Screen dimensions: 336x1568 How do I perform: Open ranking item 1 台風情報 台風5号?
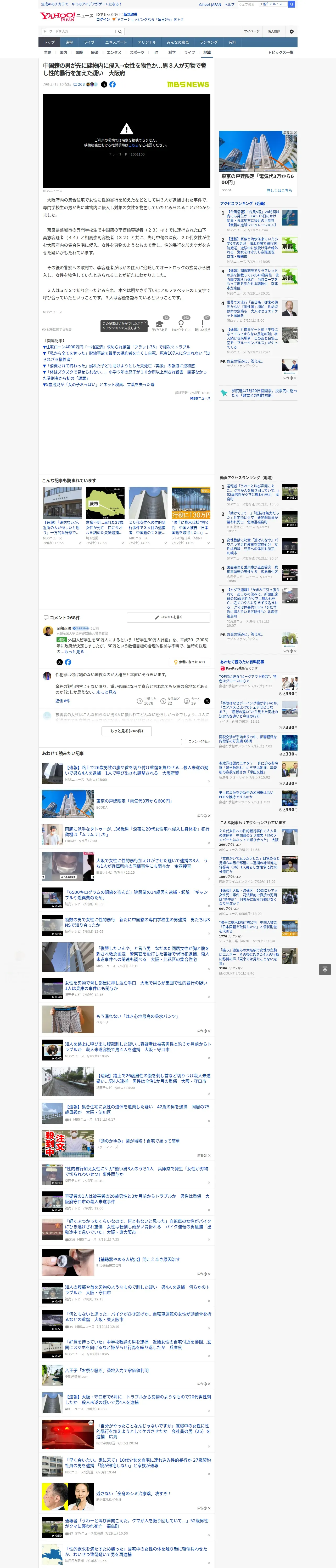[x=253, y=218]
